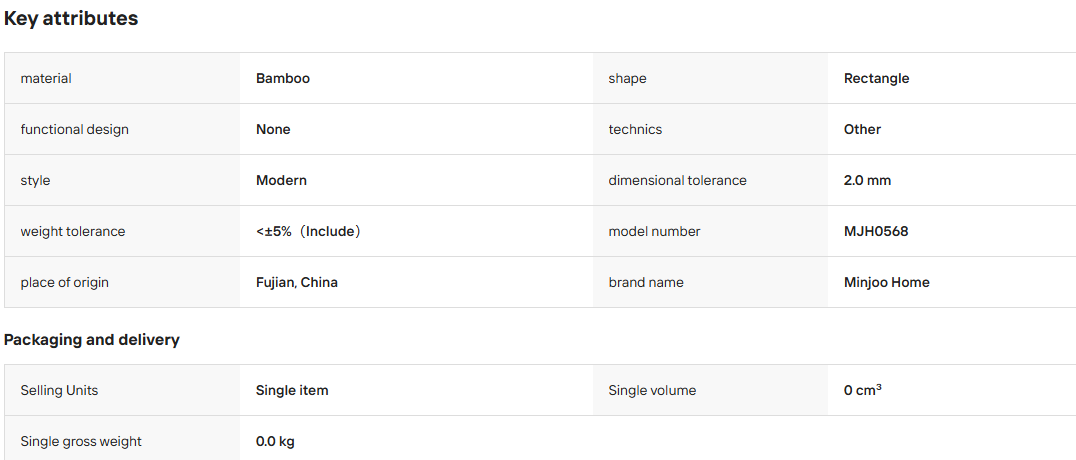
Task: Click the technics Other value
Action: tap(863, 129)
